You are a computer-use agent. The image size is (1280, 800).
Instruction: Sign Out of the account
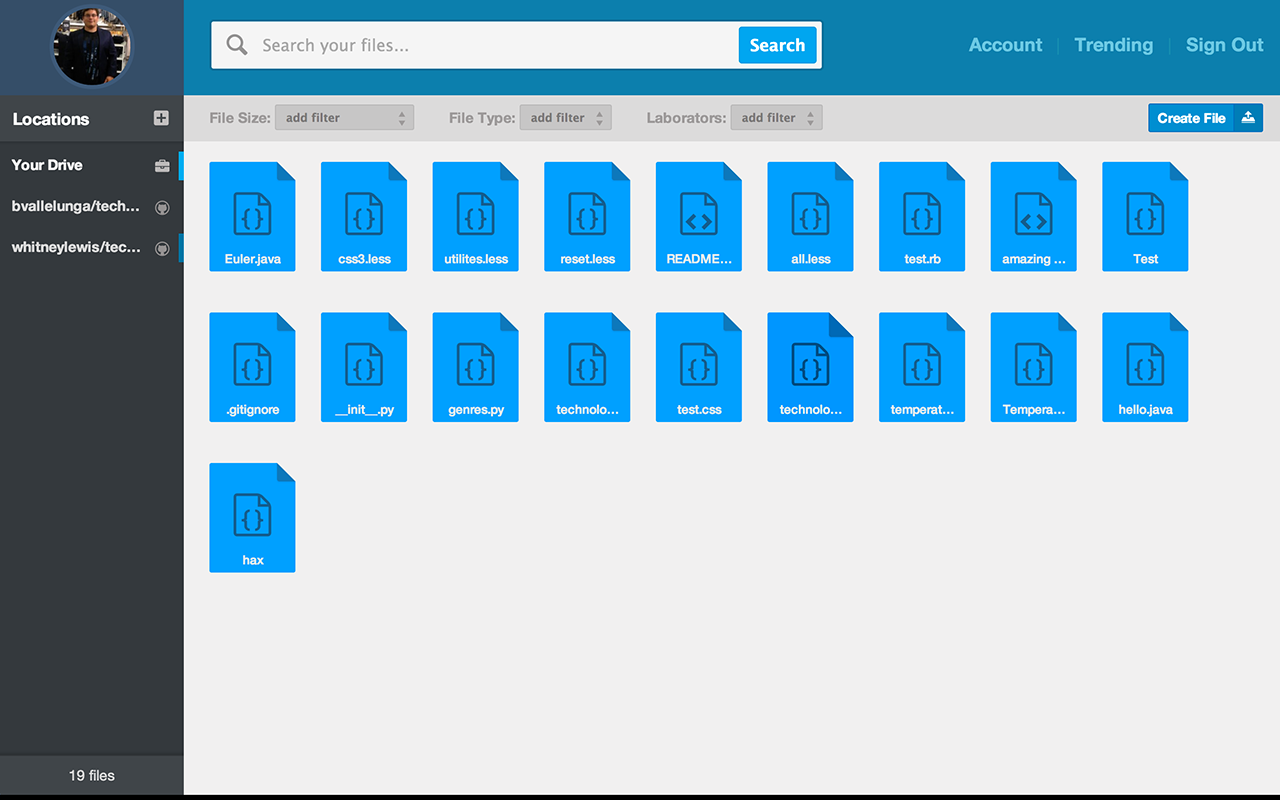1225,45
